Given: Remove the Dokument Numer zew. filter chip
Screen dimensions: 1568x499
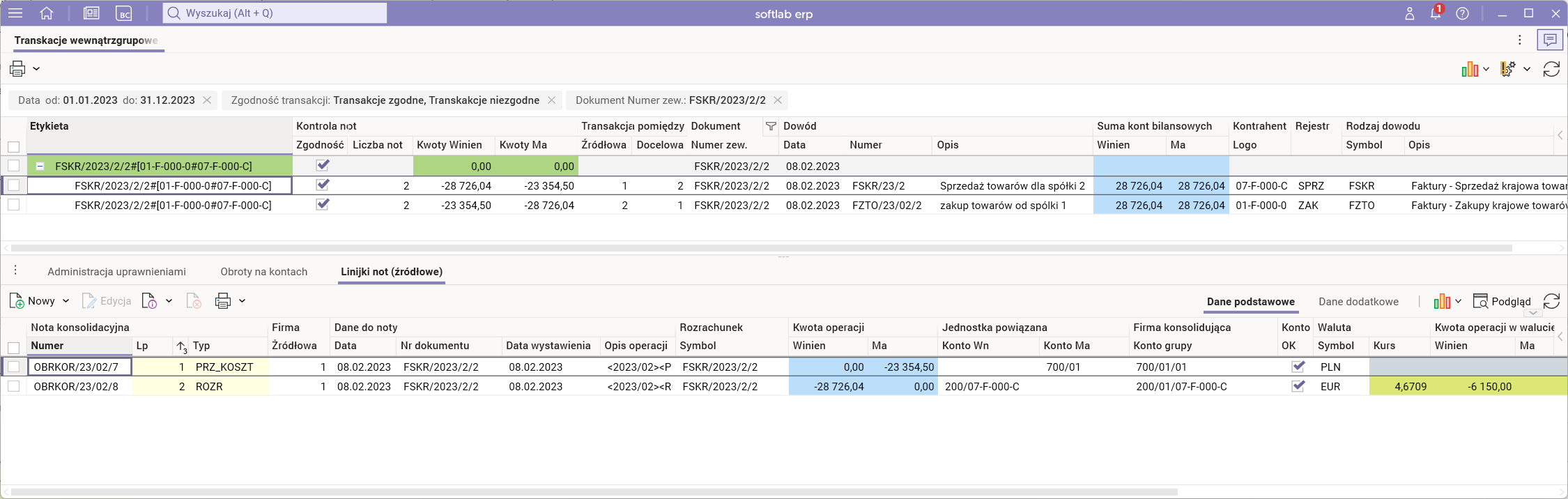Looking at the screenshot, I should pos(778,100).
